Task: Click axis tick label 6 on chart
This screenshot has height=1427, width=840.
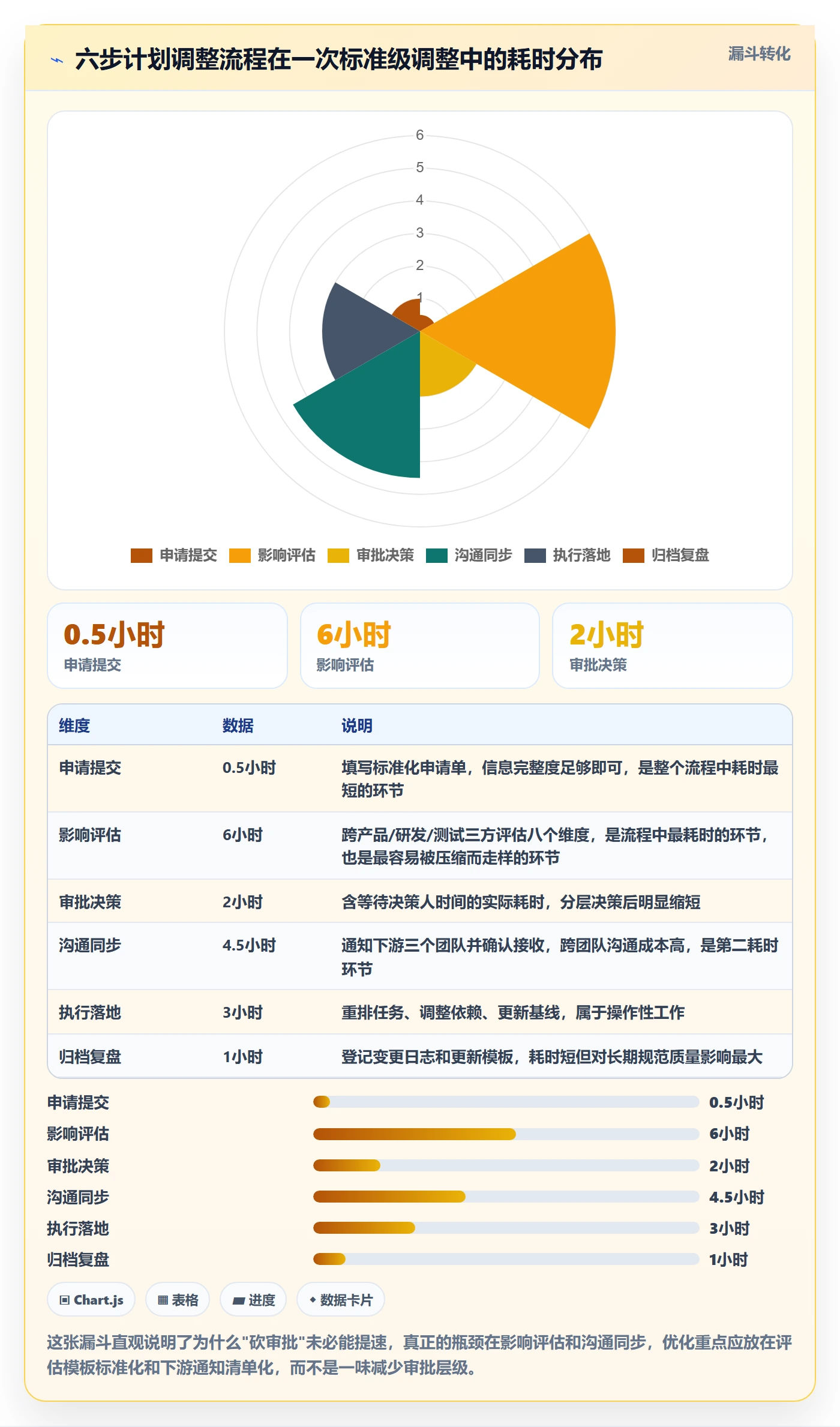Action: 420,135
